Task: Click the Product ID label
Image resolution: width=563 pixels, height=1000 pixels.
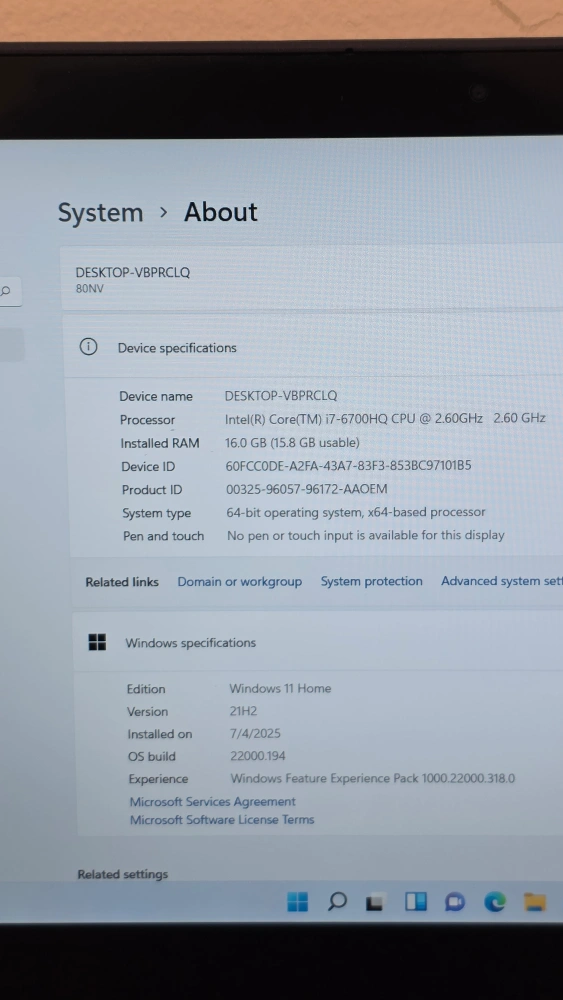Action: pyautogui.click(x=152, y=490)
